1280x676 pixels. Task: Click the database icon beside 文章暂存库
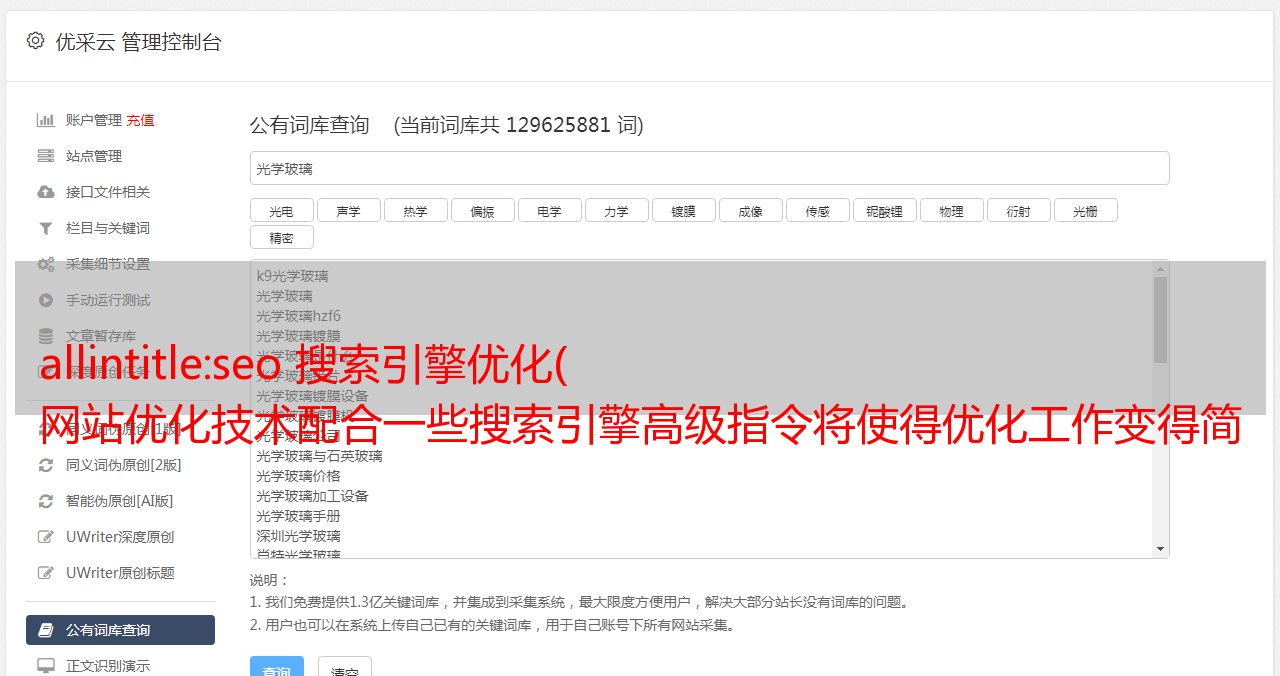point(46,336)
